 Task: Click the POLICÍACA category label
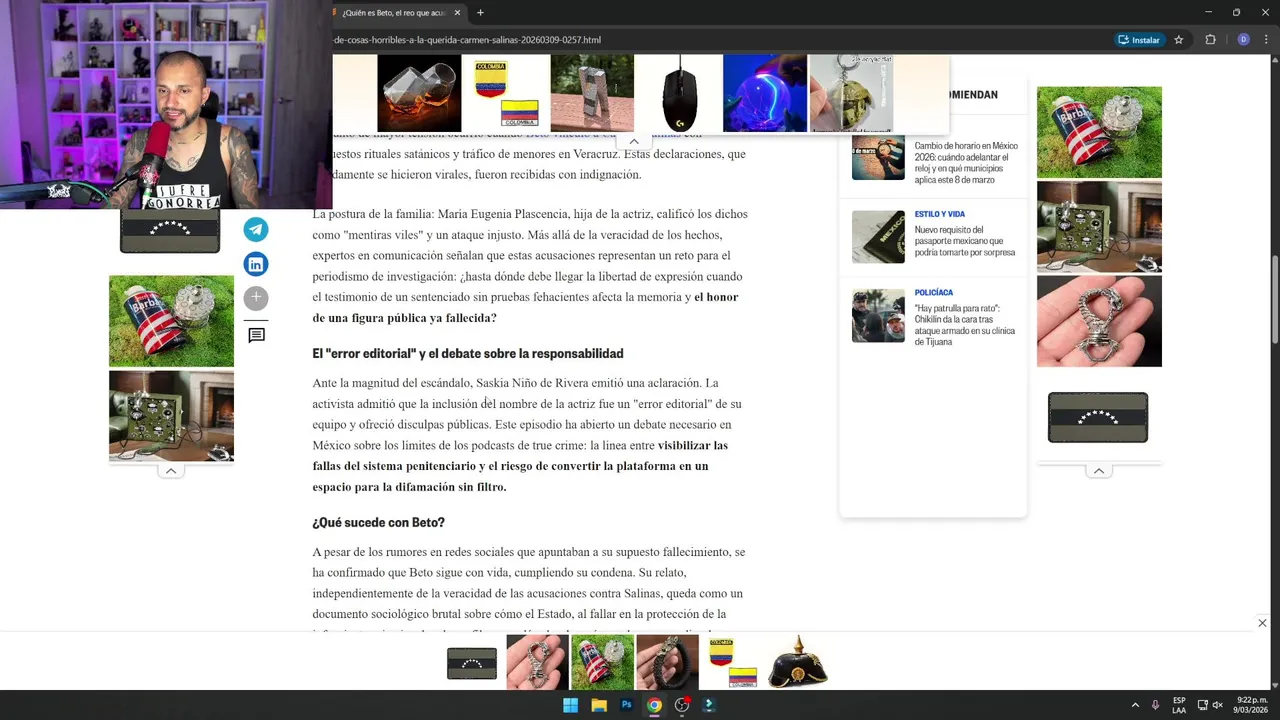pyautogui.click(x=933, y=293)
